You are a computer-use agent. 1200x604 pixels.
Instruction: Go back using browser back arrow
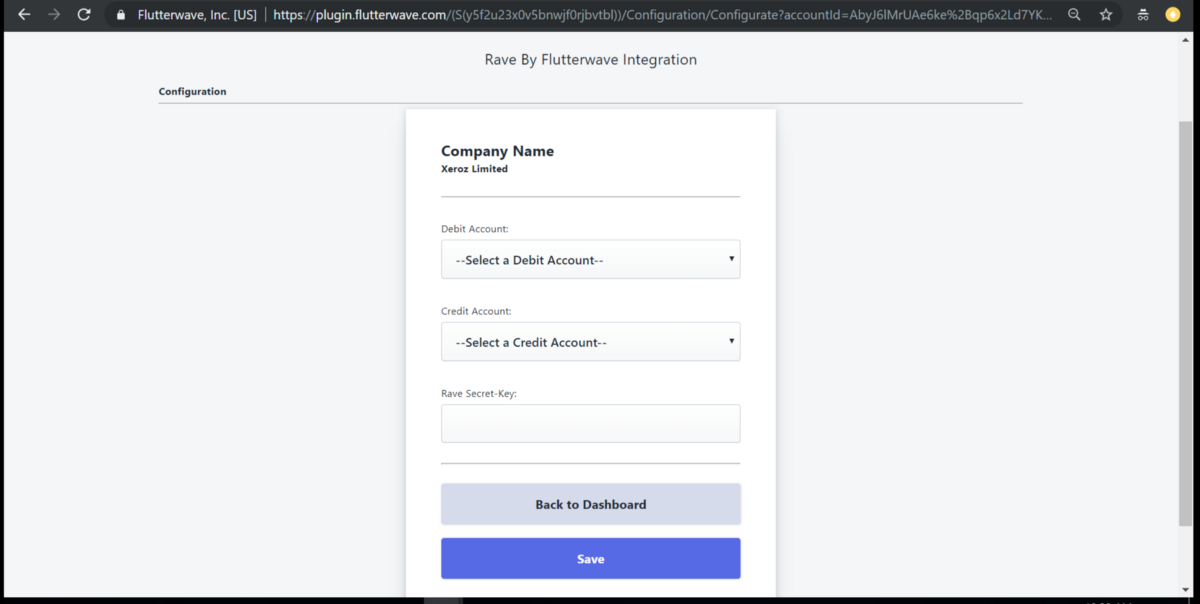24,15
